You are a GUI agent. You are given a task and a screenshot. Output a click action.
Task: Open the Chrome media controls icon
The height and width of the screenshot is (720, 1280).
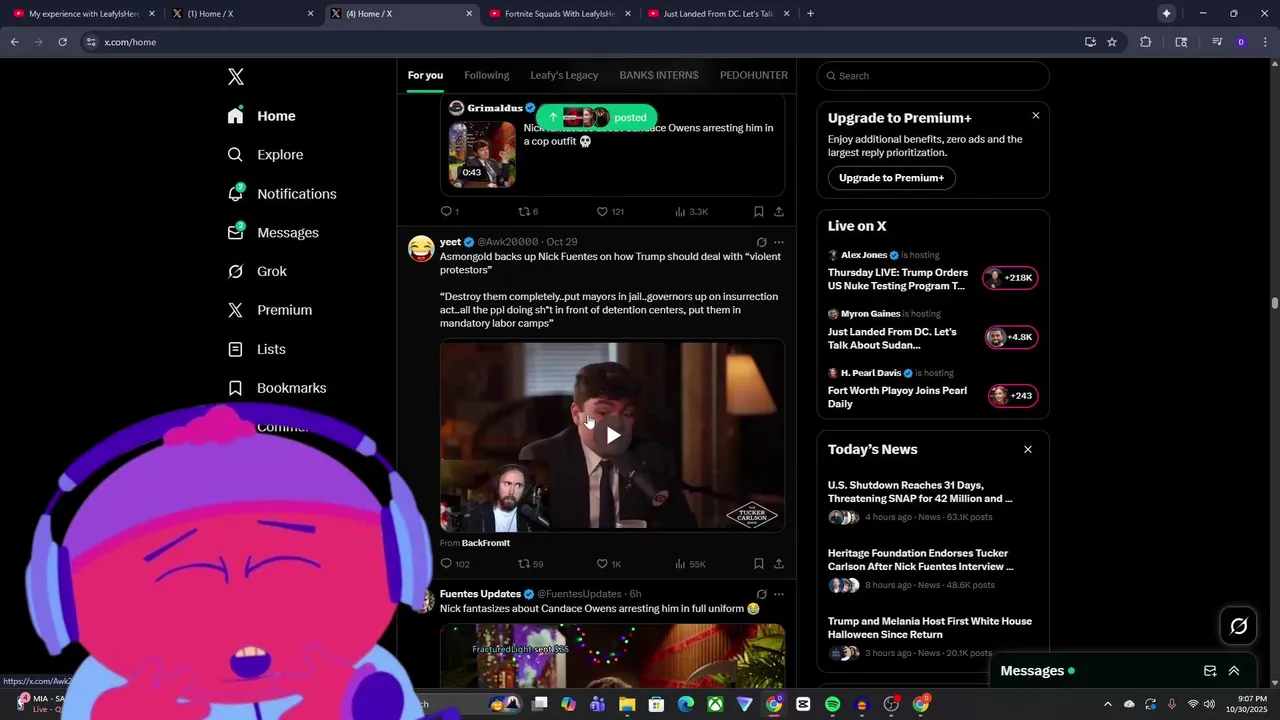[x=1217, y=42]
